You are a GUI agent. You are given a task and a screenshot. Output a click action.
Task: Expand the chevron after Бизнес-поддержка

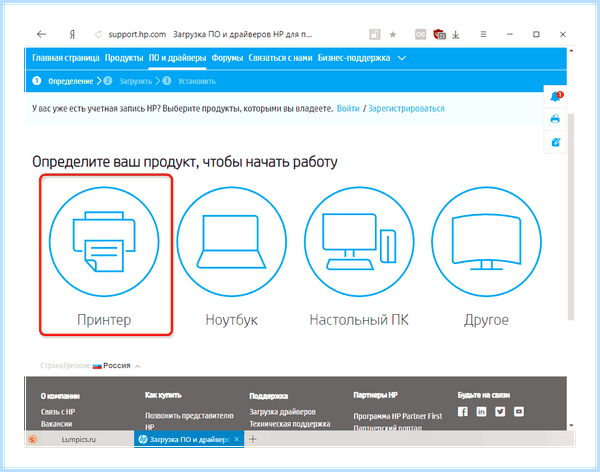coord(401,58)
